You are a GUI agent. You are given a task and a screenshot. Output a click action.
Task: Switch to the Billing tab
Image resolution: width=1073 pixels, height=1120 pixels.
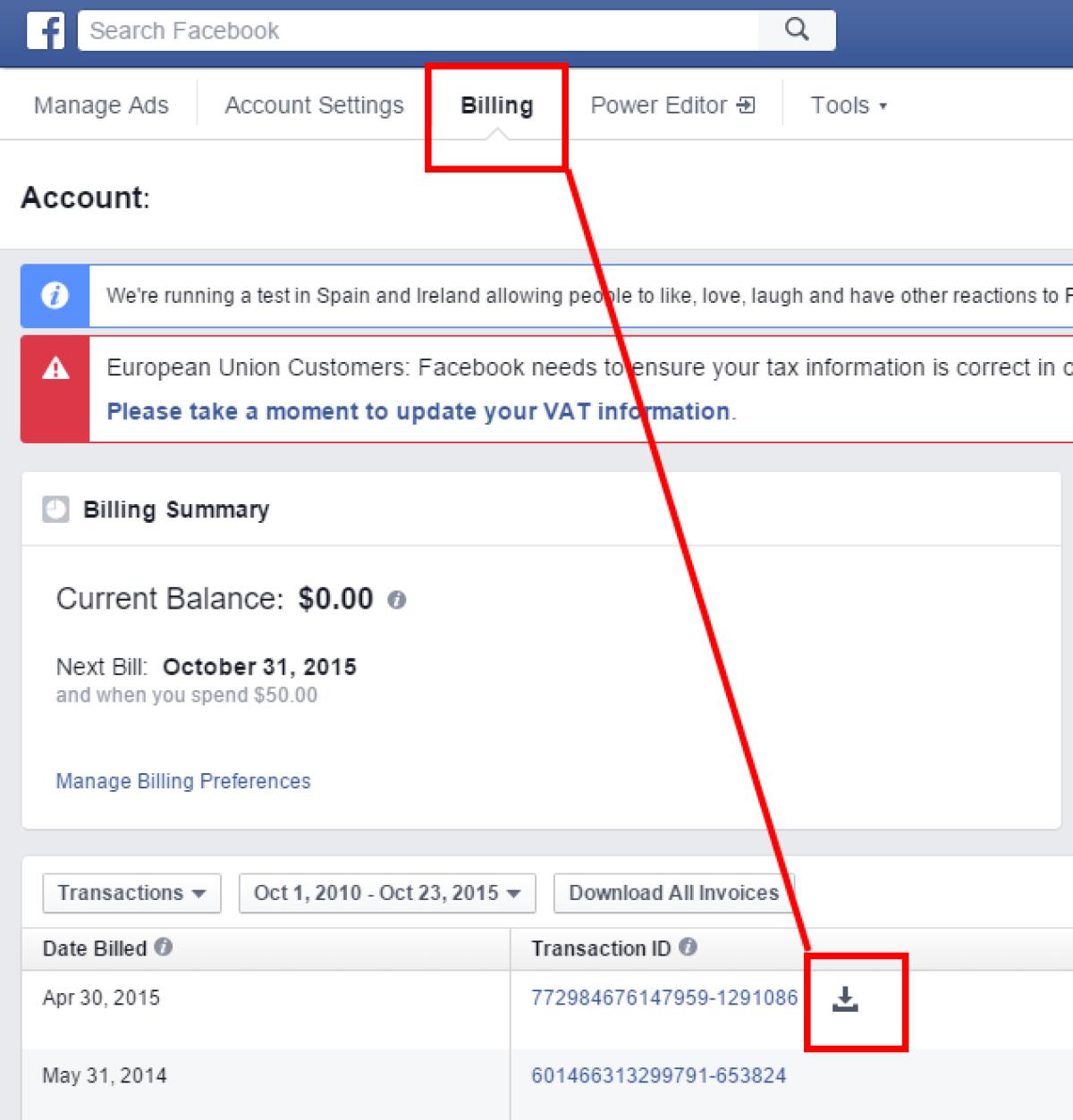tap(496, 105)
